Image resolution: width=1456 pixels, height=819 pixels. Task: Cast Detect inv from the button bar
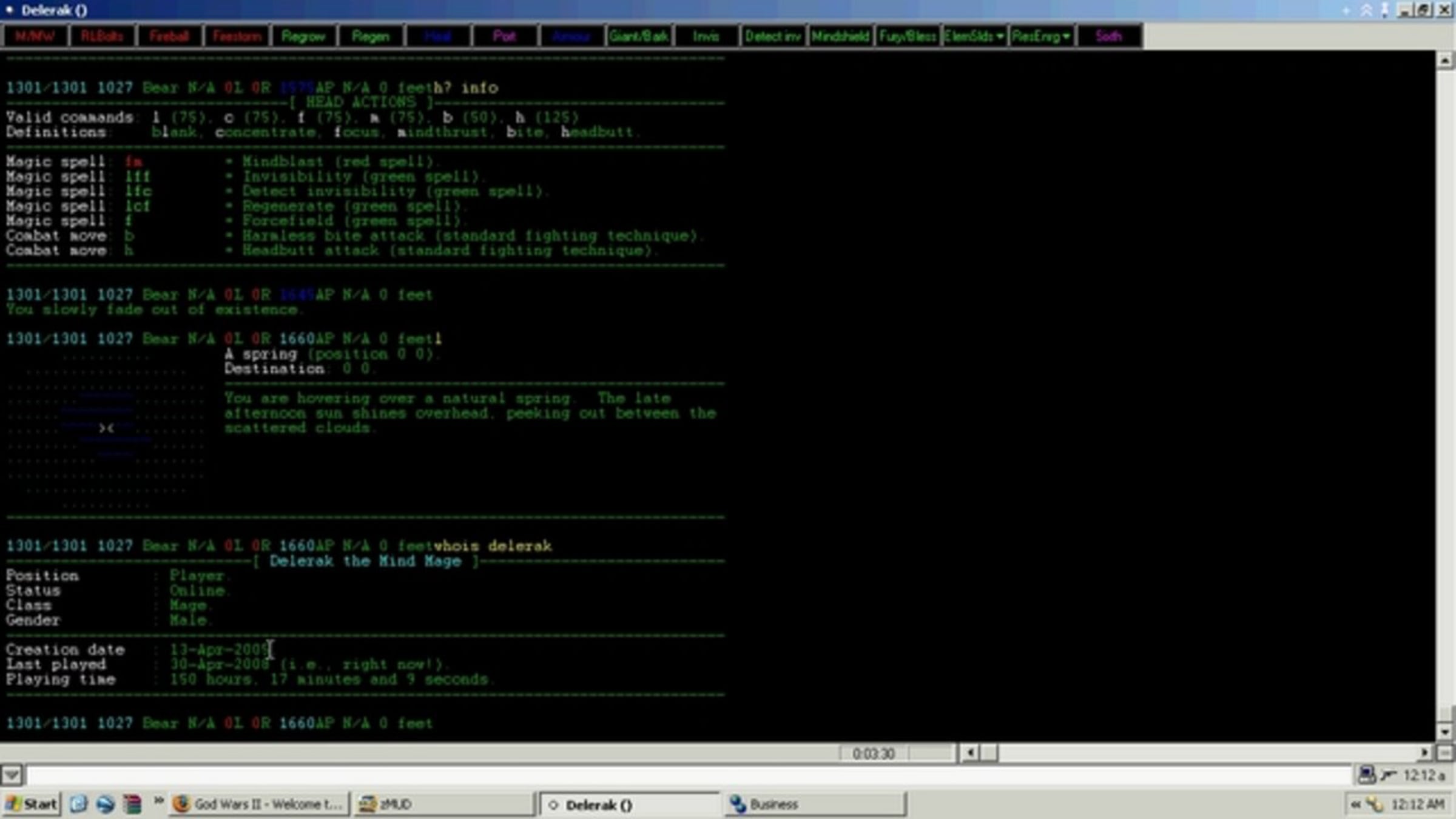click(x=773, y=36)
